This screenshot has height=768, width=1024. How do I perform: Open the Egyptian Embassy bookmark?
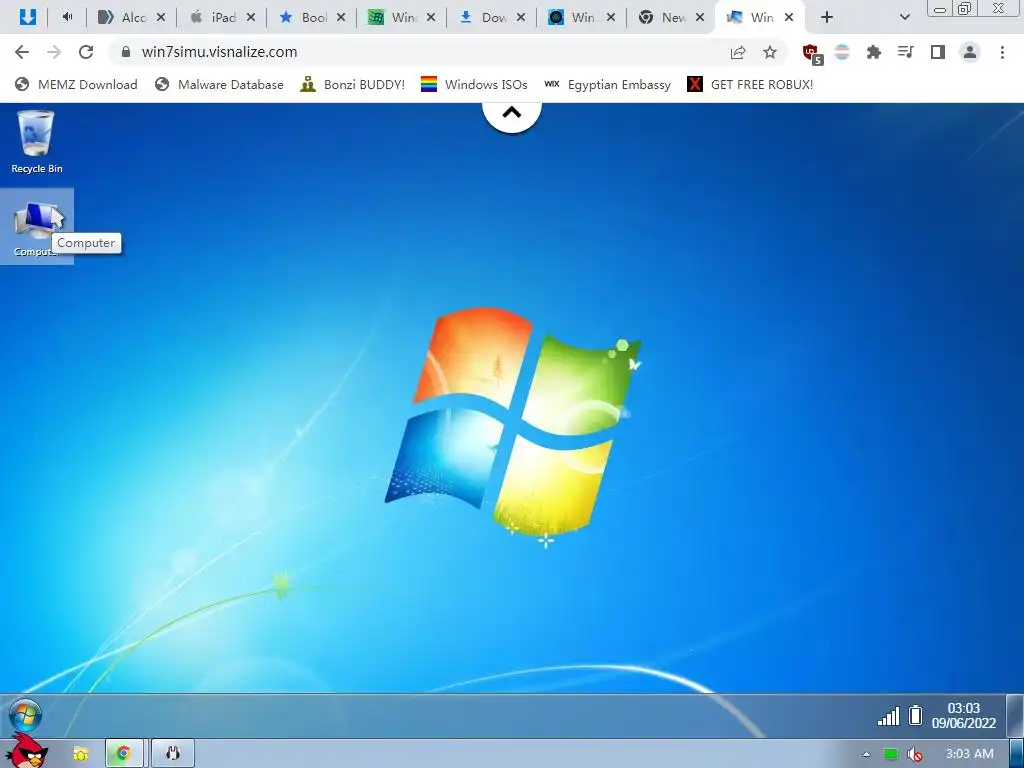(608, 84)
